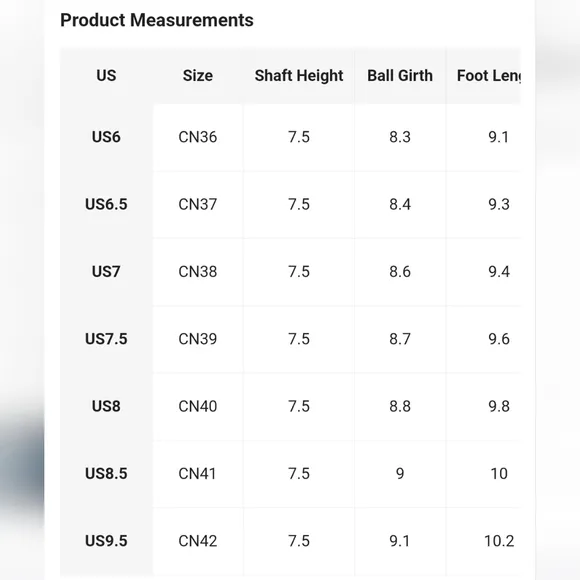Screen dimensions: 580x580
Task: Select the US9.5 row label
Action: pyautogui.click(x=106, y=541)
